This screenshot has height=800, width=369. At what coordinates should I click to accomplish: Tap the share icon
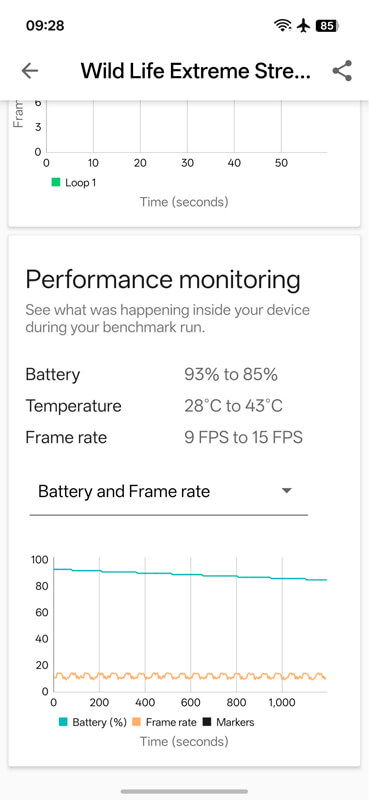point(342,71)
